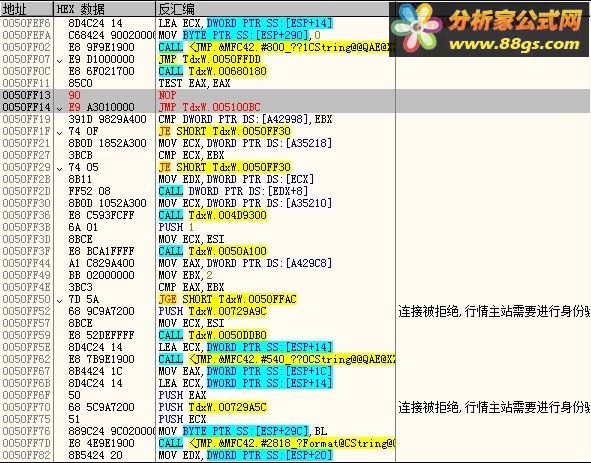Open the www.88gs.com link

click(514, 44)
